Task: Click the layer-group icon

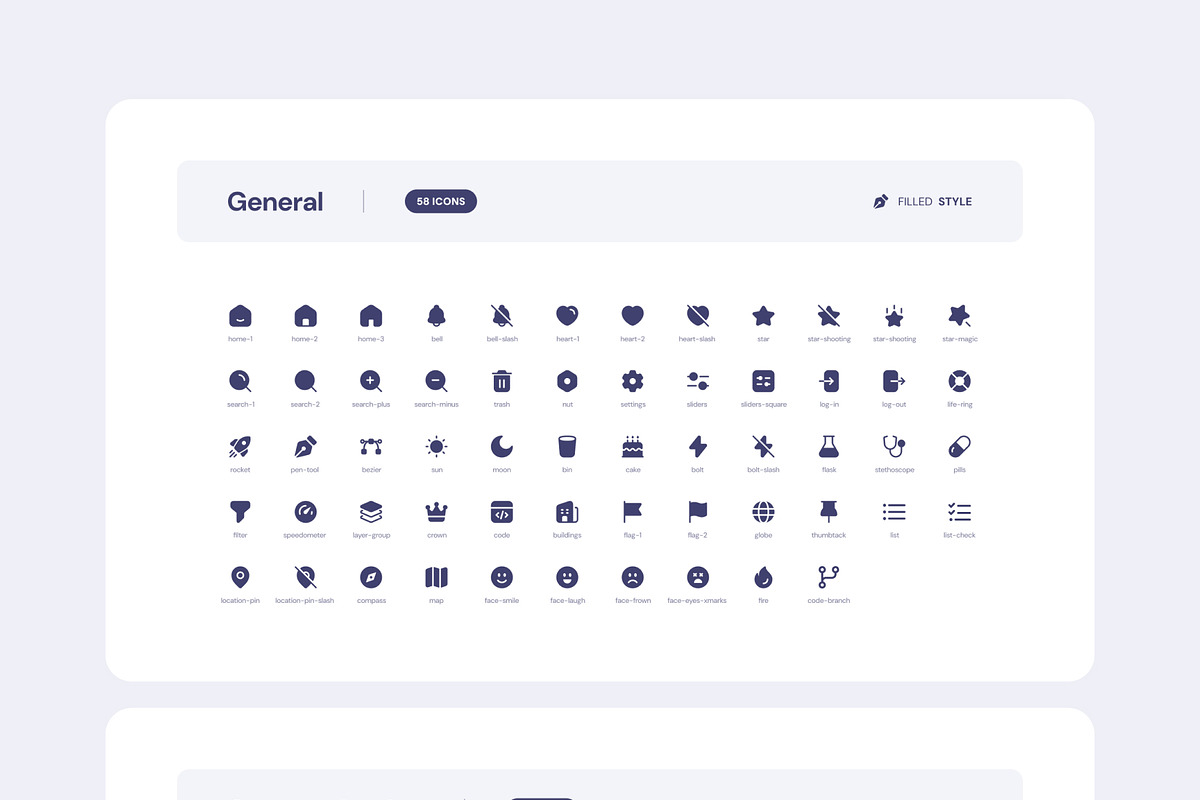Action: (x=371, y=512)
